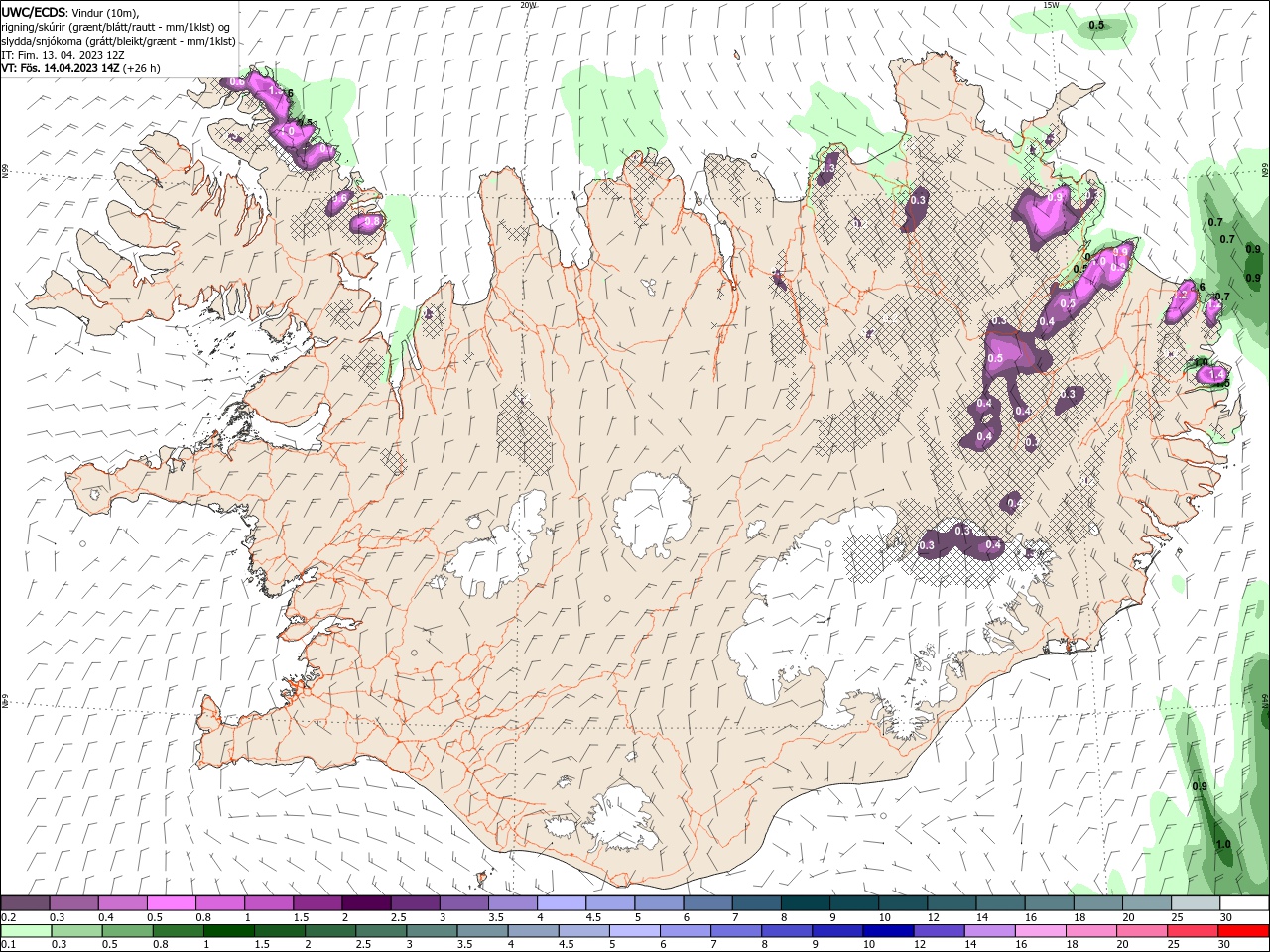Click the 0.1 legend value label

click(x=7, y=944)
